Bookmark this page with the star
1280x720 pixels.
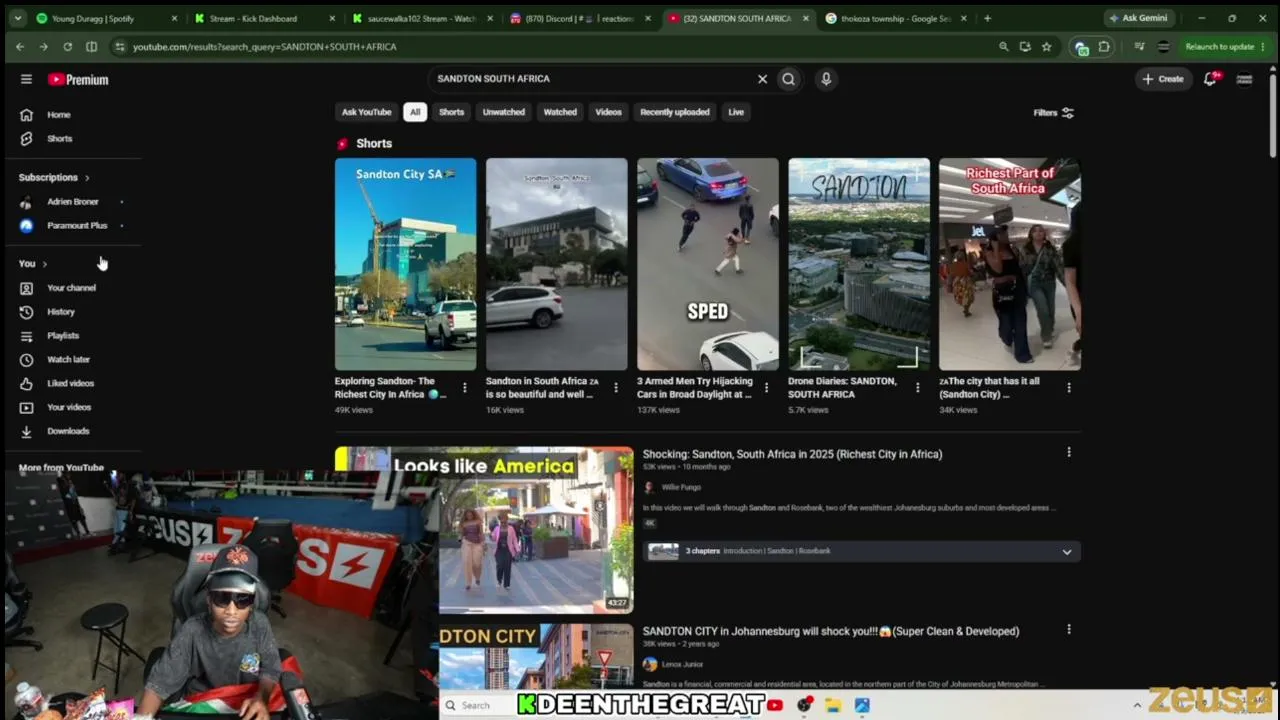(1046, 47)
